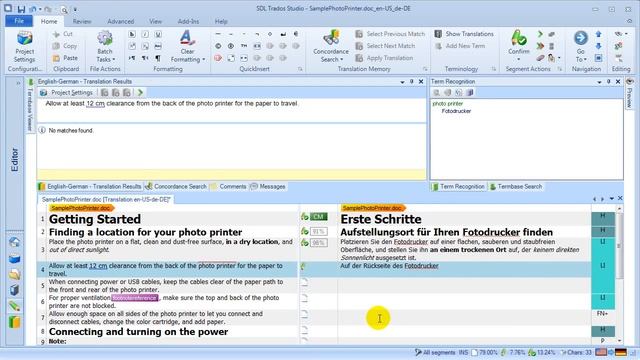Expand the navigation pane chevron
The image size is (640, 360).
pyautogui.click(x=18, y=83)
